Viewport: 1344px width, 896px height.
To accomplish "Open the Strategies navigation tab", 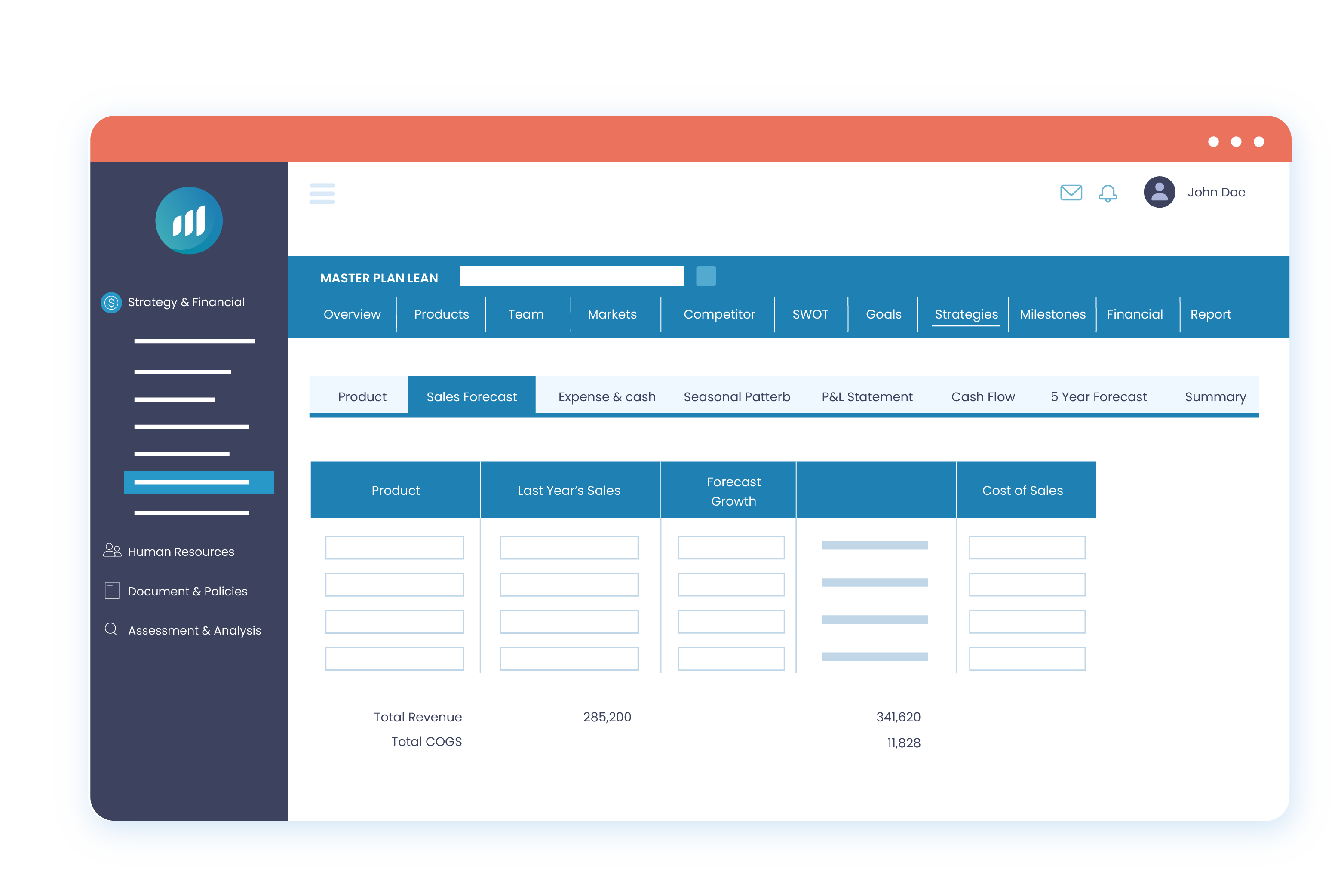I will click(966, 314).
